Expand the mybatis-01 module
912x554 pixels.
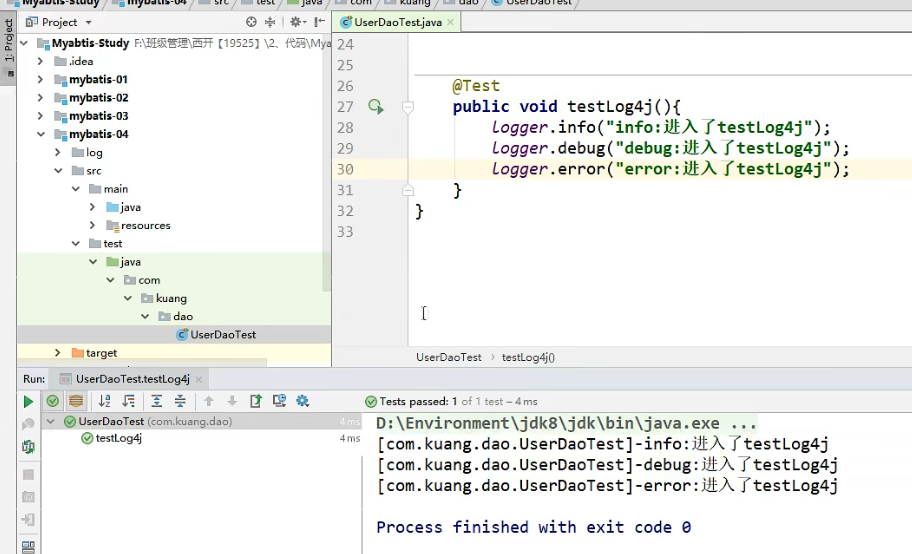(x=40, y=80)
